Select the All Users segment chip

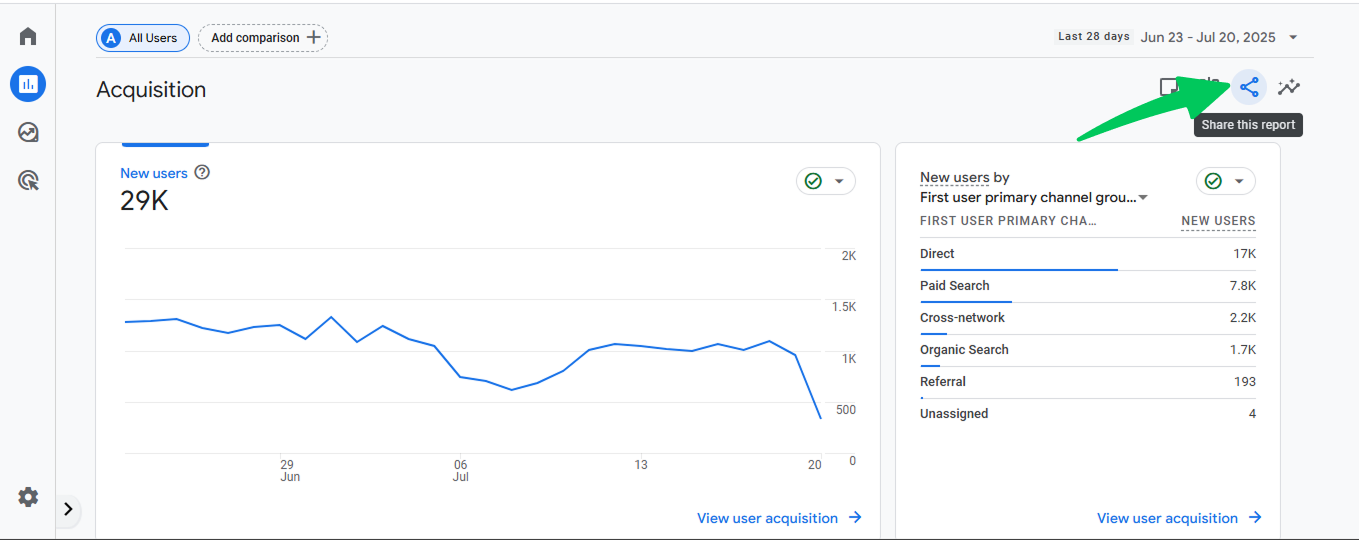(141, 38)
